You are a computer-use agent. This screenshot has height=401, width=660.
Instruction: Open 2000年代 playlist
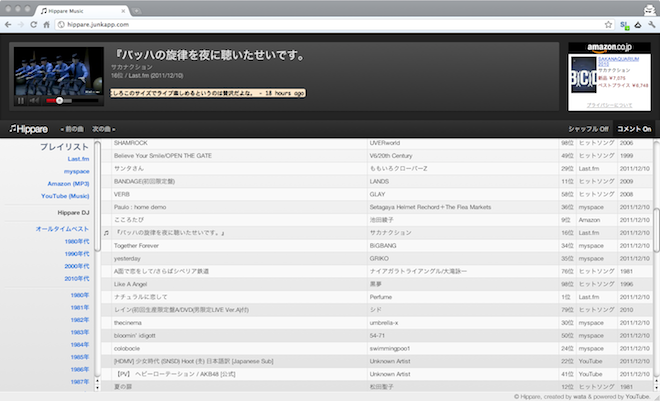(x=77, y=266)
